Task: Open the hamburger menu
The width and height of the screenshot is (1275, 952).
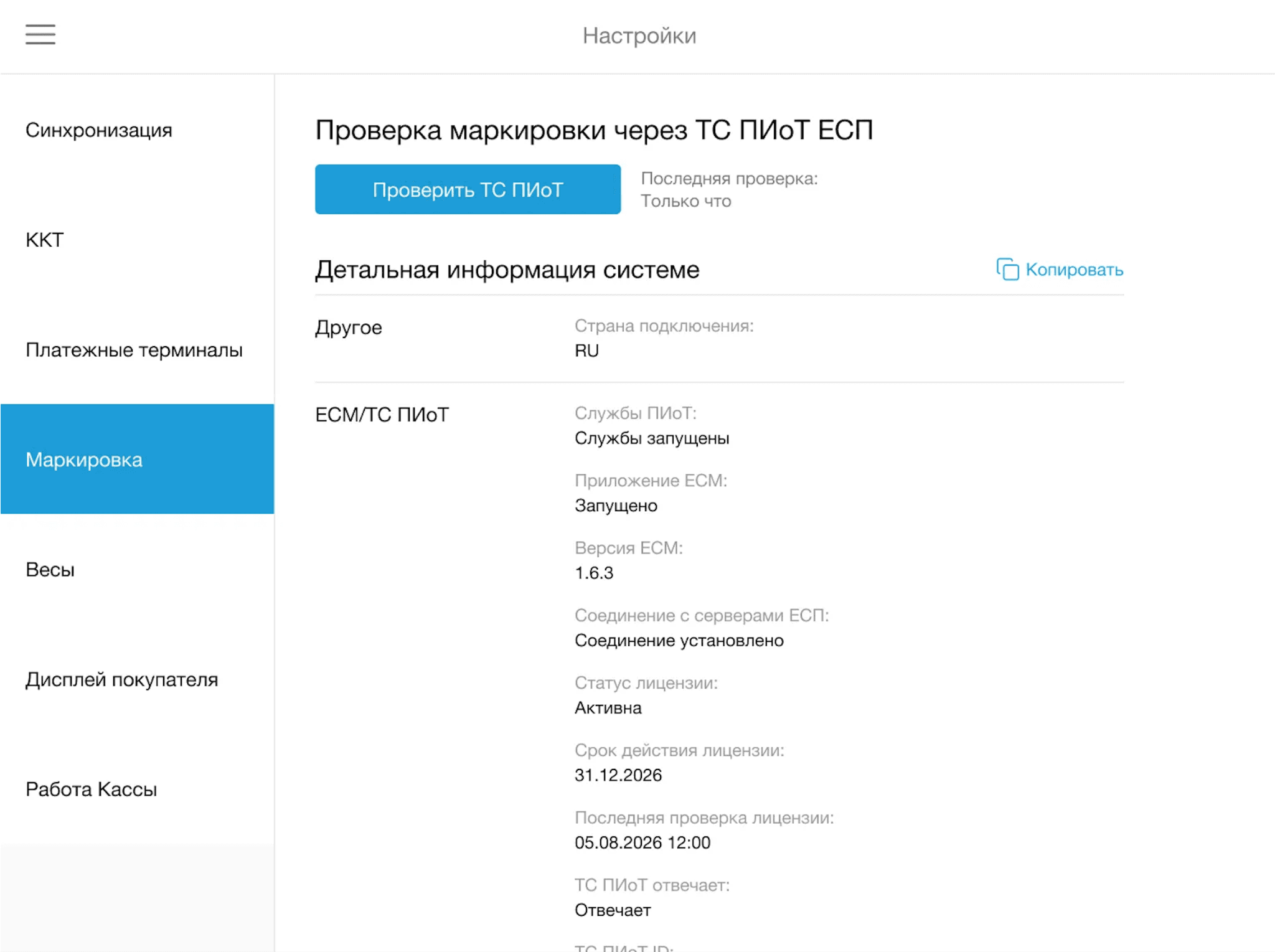Action: pos(40,35)
